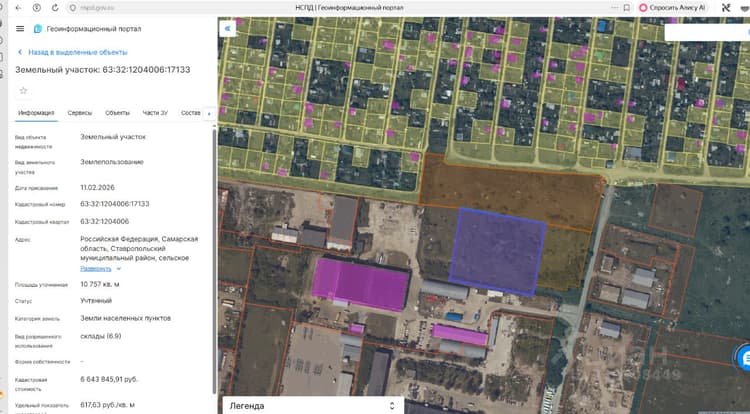The image size is (750, 414).
Task: Switch to the Объекты tab
Action: [x=117, y=113]
